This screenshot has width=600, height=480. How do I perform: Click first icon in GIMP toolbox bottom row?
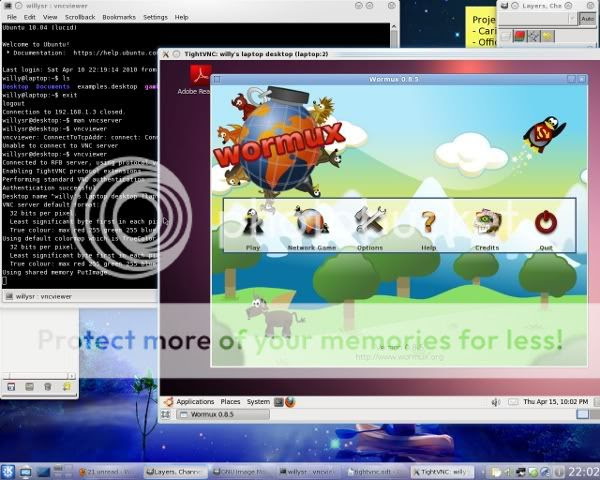tap(11, 387)
